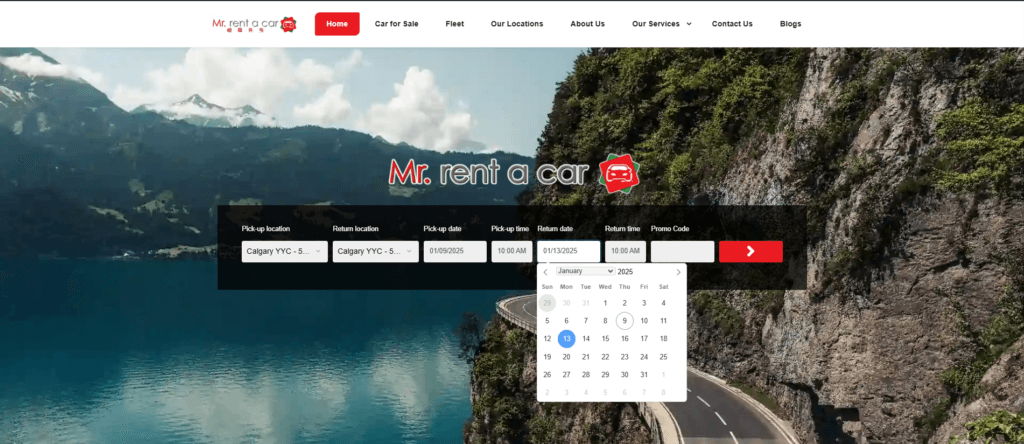
Task: Open Blogs page
Action: pyautogui.click(x=790, y=24)
